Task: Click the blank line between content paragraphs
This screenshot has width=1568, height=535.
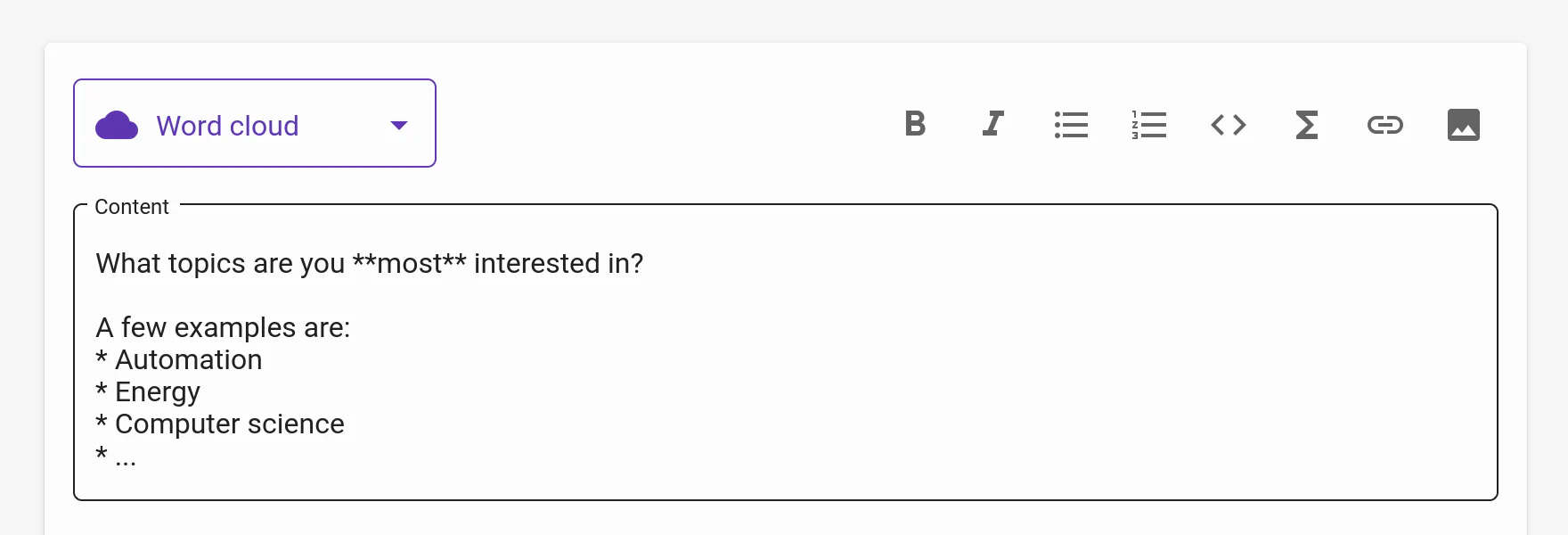Action: tap(356, 296)
